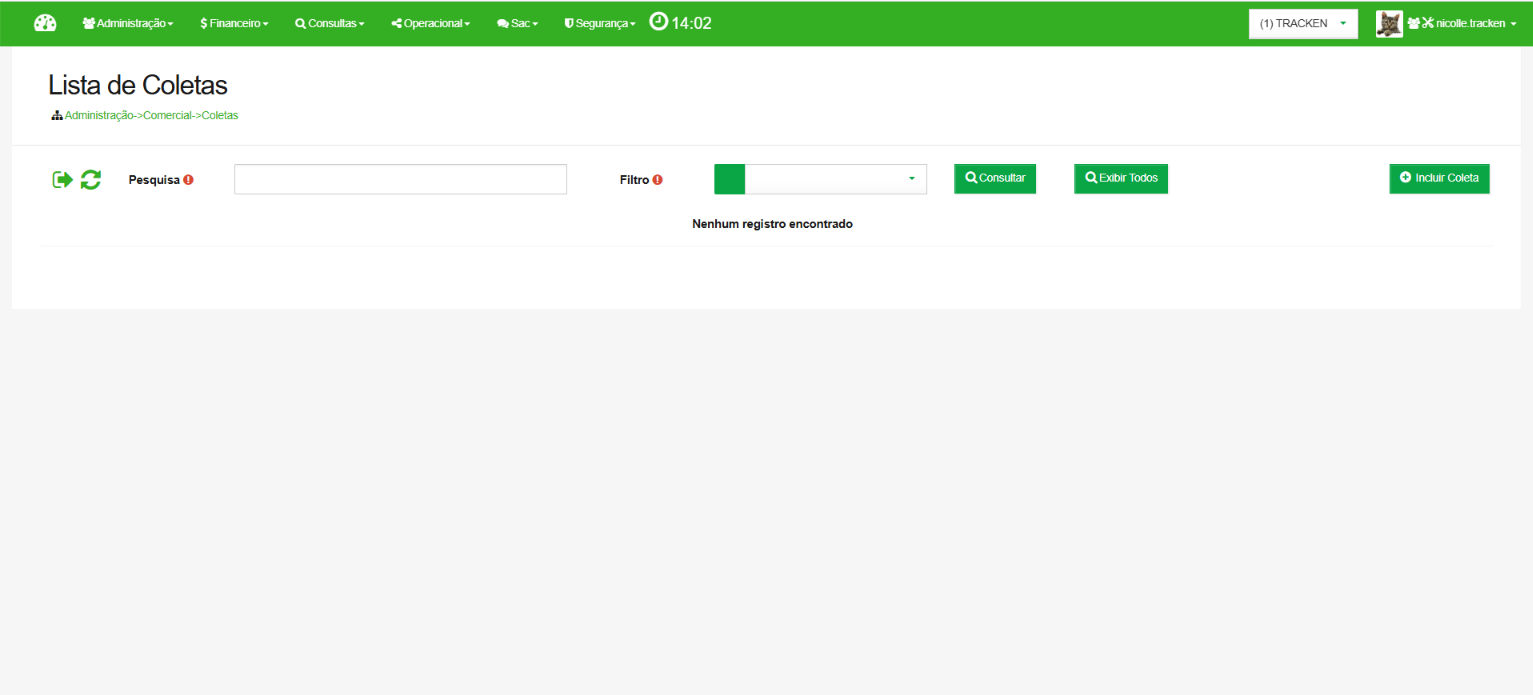
Task: Expand the Segurança dropdown menu
Action: tap(600, 23)
